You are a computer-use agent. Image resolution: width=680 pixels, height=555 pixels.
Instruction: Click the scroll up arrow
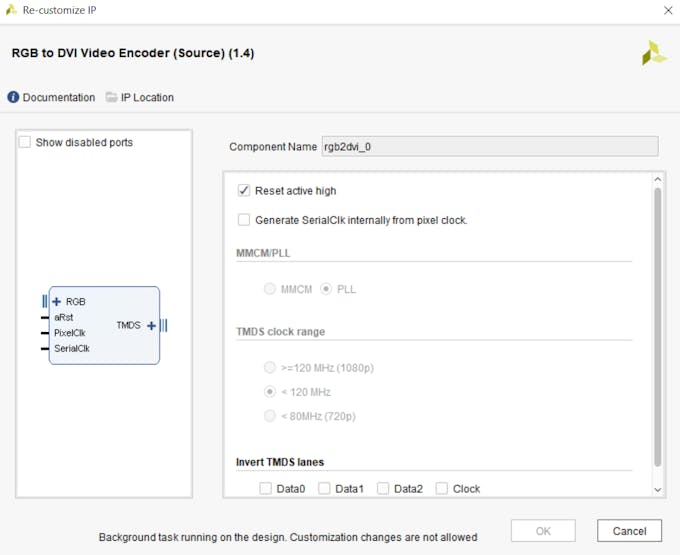tap(657, 179)
